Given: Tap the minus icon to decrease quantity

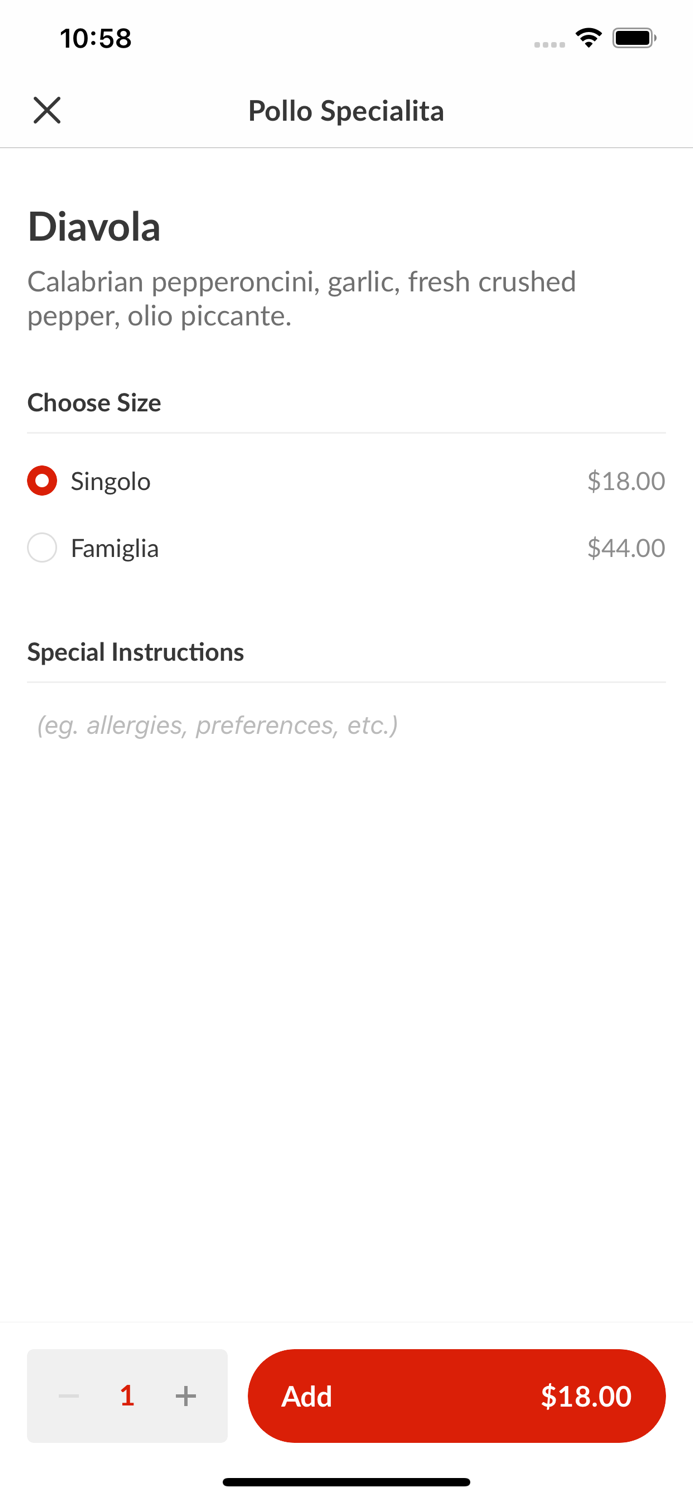Looking at the screenshot, I should (x=68, y=1396).
